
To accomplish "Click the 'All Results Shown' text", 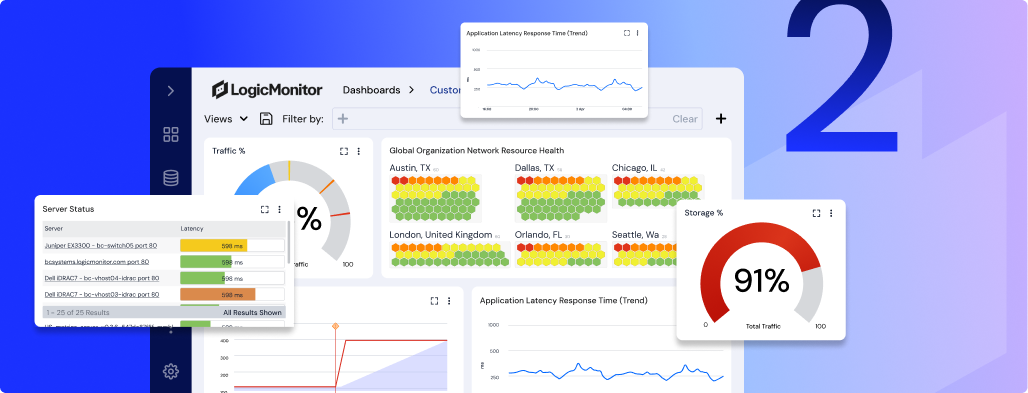I will pos(252,312).
